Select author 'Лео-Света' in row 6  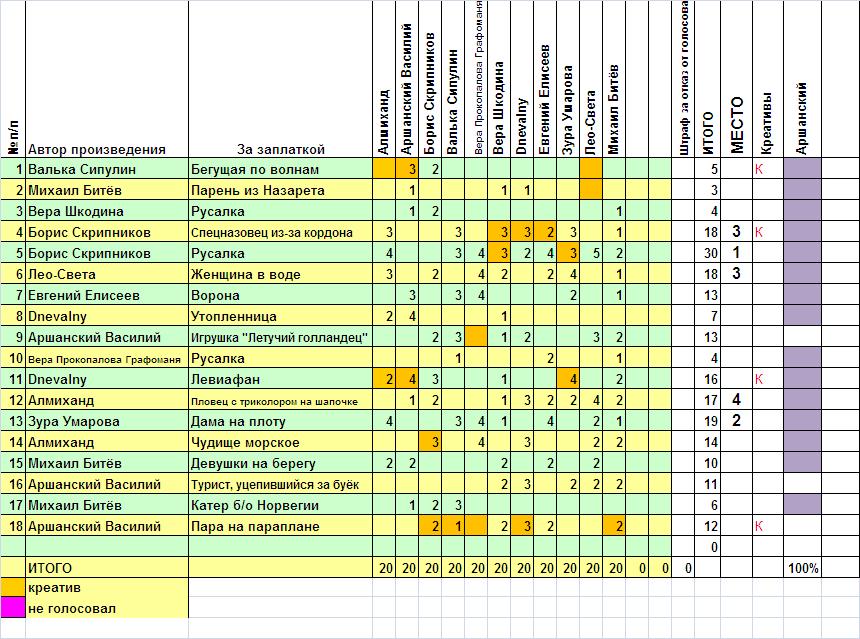pyautogui.click(x=107, y=274)
